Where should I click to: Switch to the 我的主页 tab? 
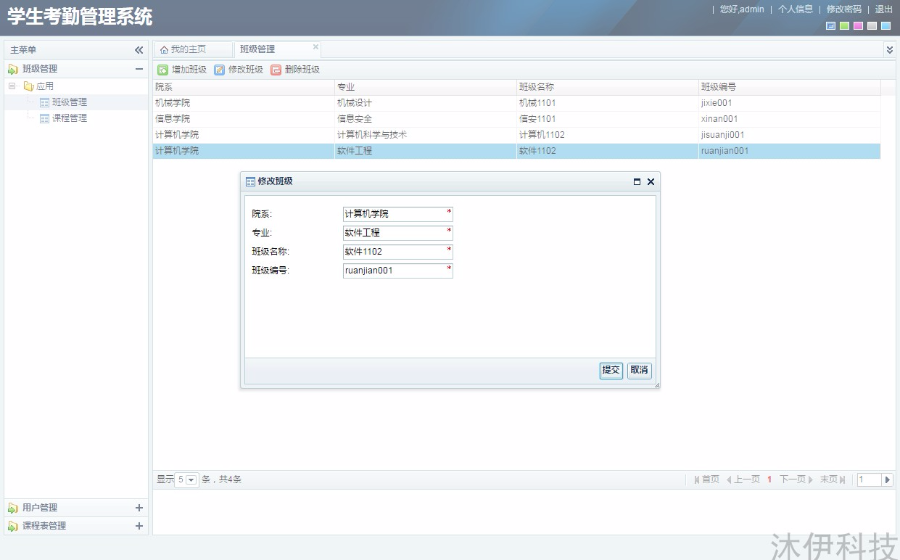[193, 50]
